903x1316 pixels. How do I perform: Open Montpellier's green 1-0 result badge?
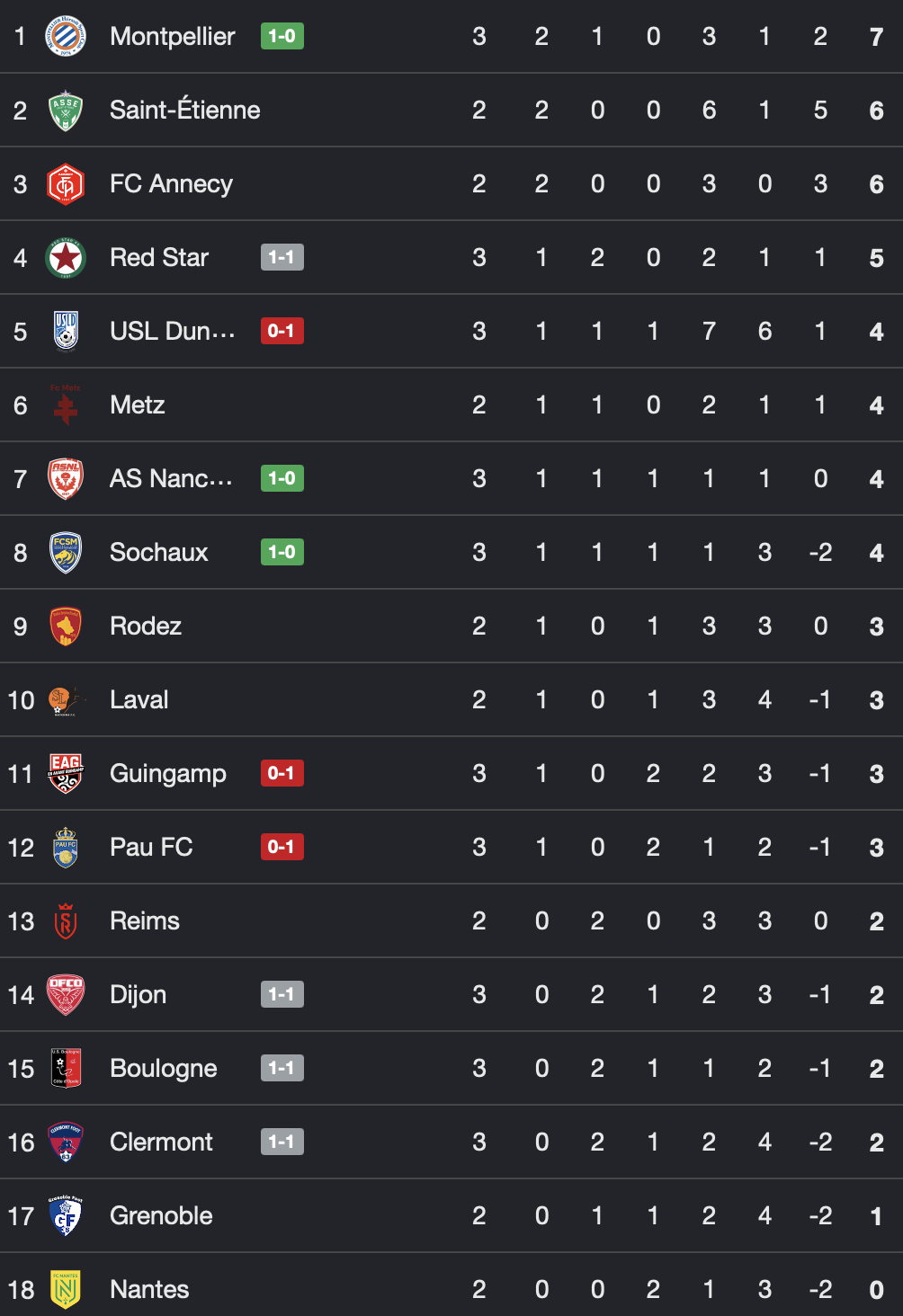(282, 36)
